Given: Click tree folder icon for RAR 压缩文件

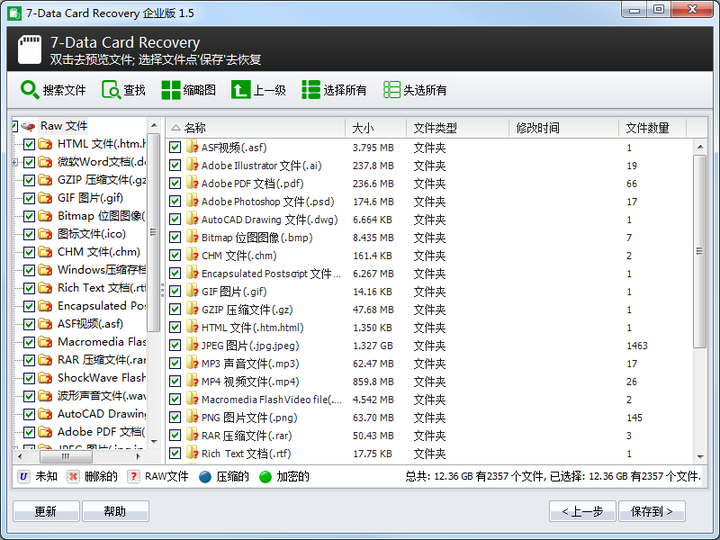Looking at the screenshot, I should click(45, 360).
